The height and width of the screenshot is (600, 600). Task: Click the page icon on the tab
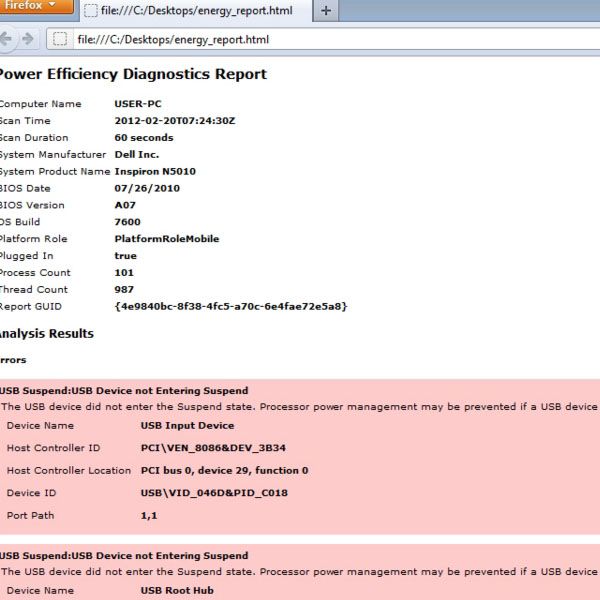point(91,11)
